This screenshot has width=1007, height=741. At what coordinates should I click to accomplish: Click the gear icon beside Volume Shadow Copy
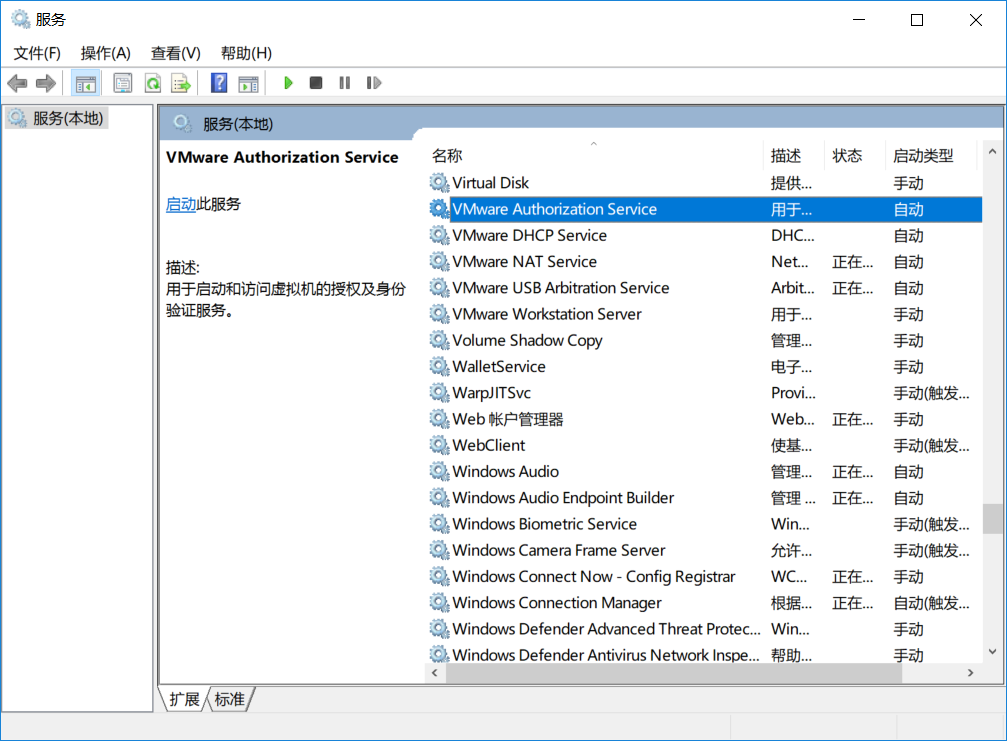pyautogui.click(x=439, y=340)
